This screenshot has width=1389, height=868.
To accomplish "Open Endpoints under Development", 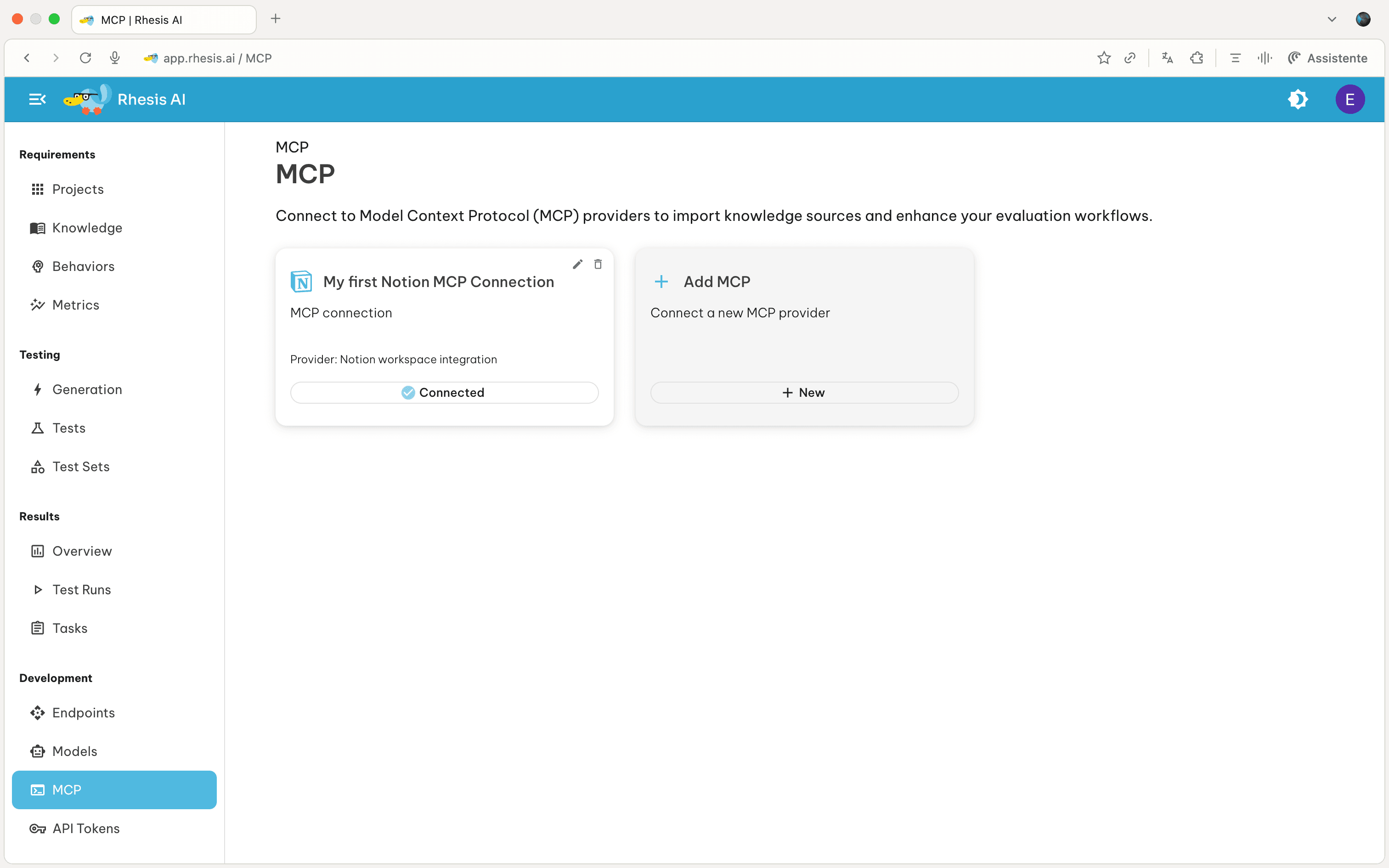I will pyautogui.click(x=83, y=712).
